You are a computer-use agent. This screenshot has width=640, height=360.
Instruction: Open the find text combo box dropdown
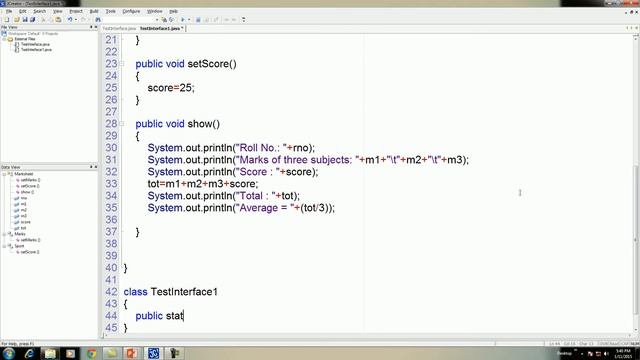pos(157,20)
